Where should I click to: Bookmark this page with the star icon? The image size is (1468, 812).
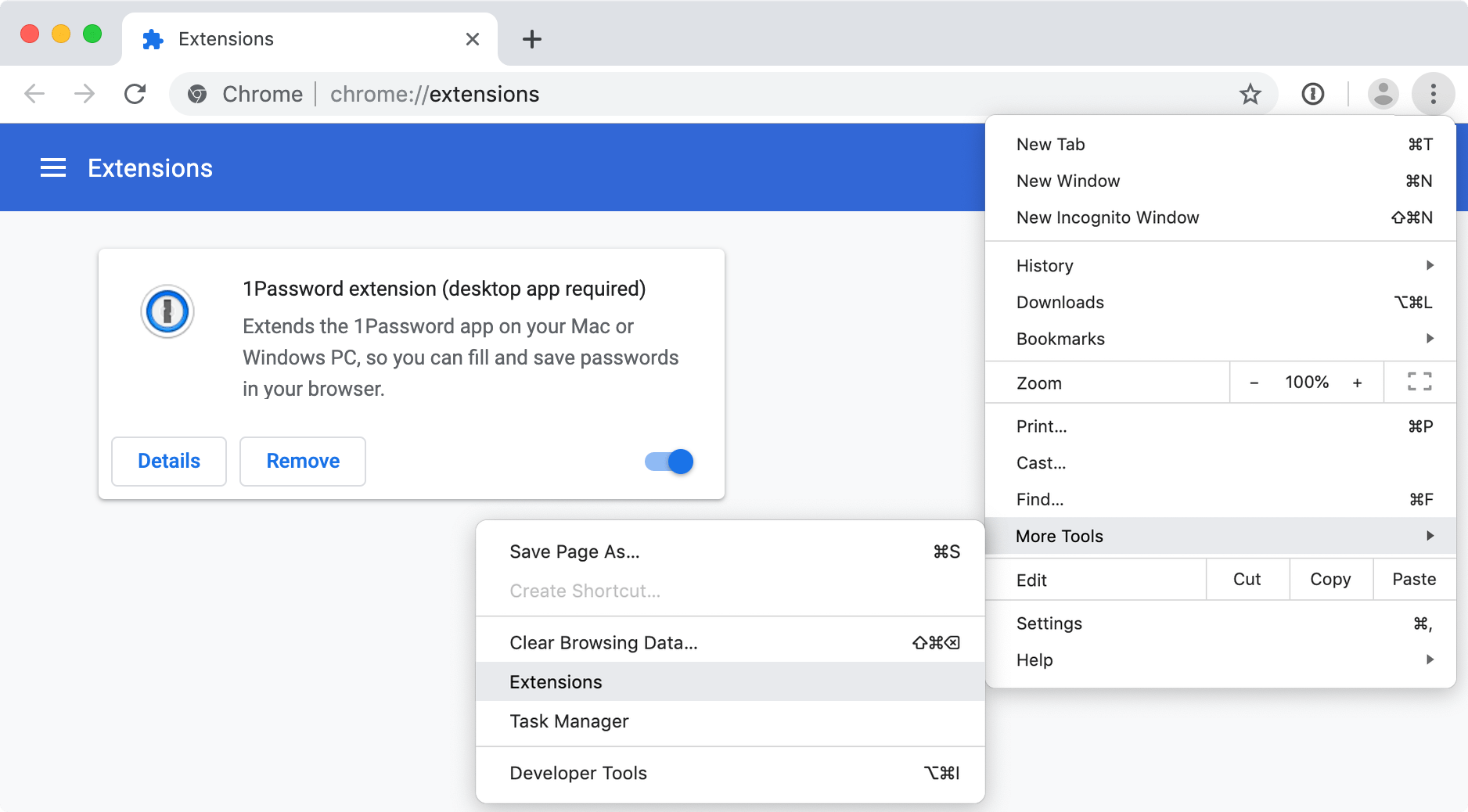(1250, 94)
